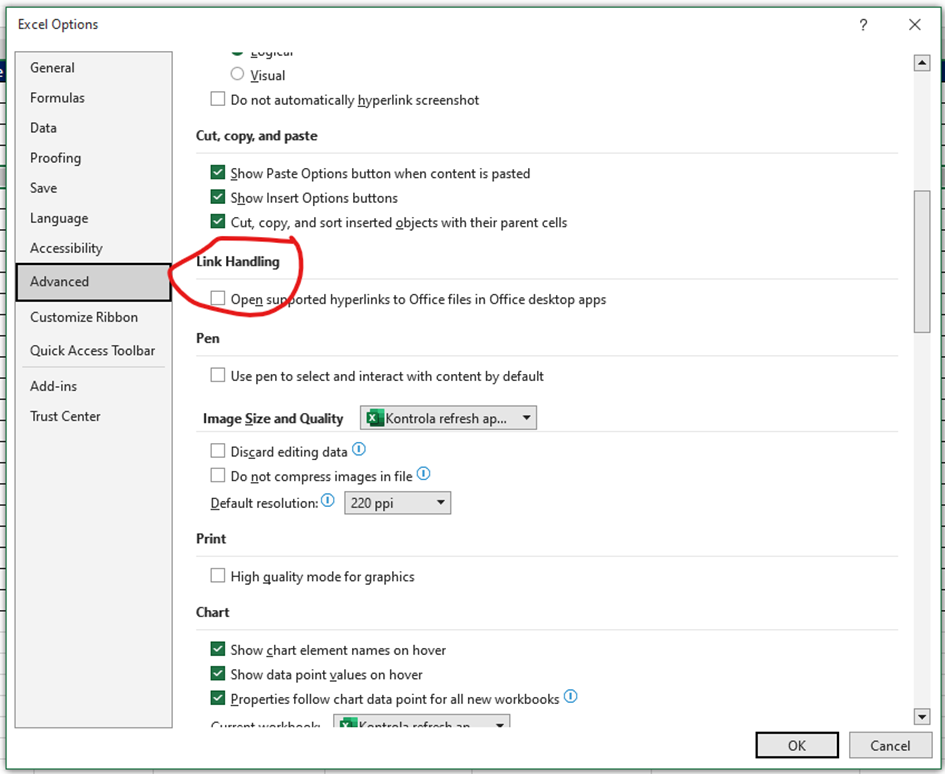Image resolution: width=945 pixels, height=774 pixels.
Task: Close the Excel Options dialog
Action: pyautogui.click(x=914, y=25)
